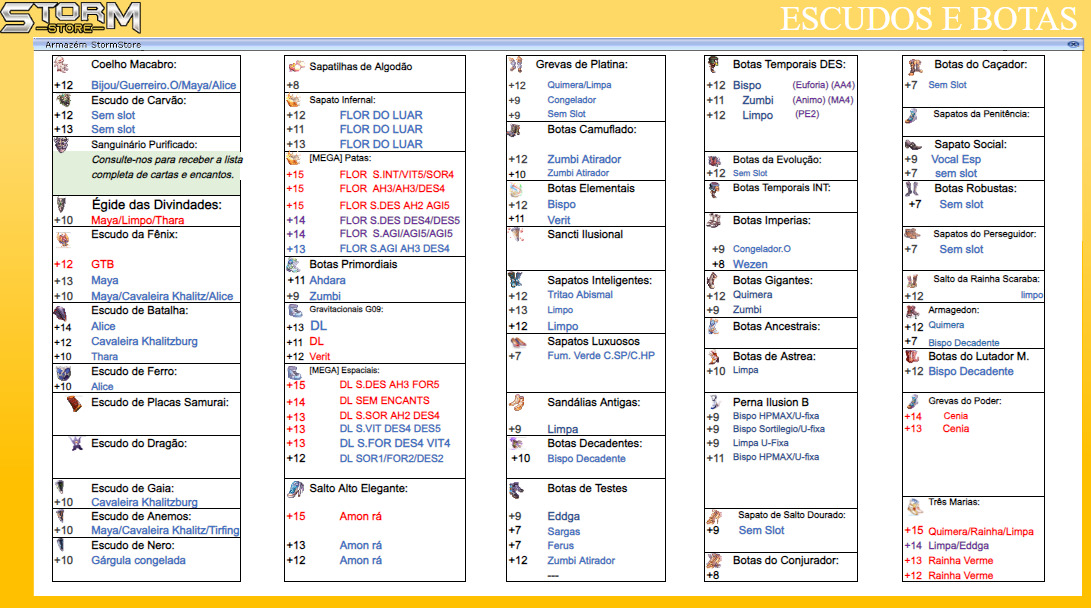Viewport: 1091px width, 608px height.
Task: Select the Botas Temporais DES icon
Action: pos(714,64)
